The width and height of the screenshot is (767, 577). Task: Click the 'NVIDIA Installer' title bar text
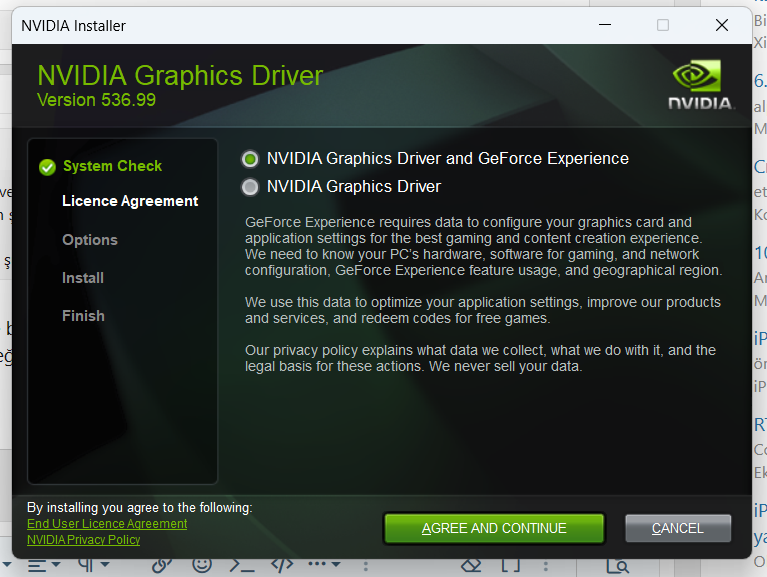[73, 25]
